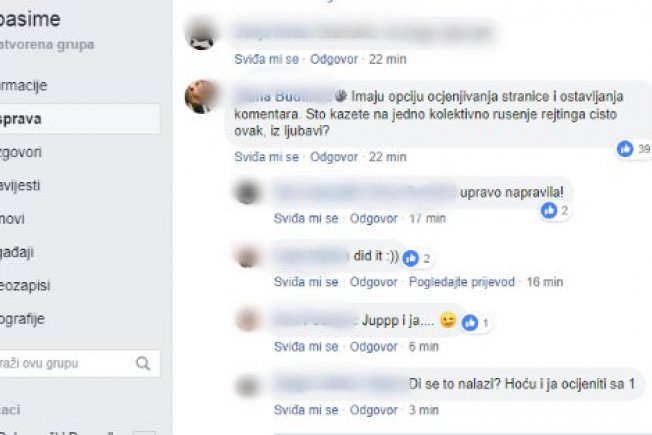Open the 'Članovi' sidebar item
Image resolution: width=652 pixels, height=435 pixels.
click(12, 219)
